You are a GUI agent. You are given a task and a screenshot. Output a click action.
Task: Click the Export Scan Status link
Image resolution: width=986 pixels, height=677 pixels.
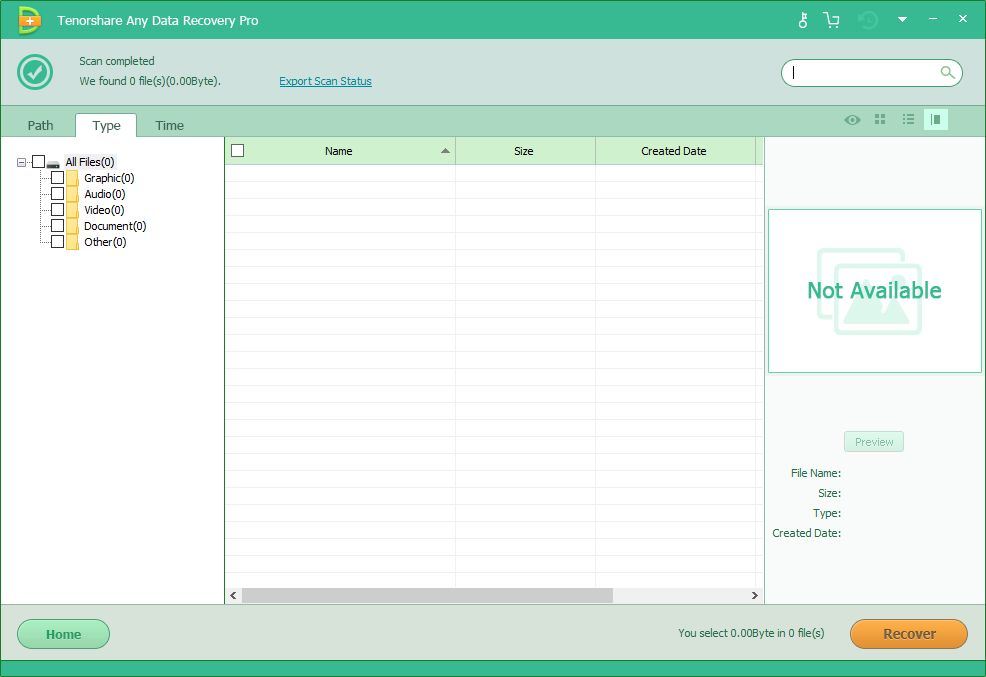click(x=325, y=81)
